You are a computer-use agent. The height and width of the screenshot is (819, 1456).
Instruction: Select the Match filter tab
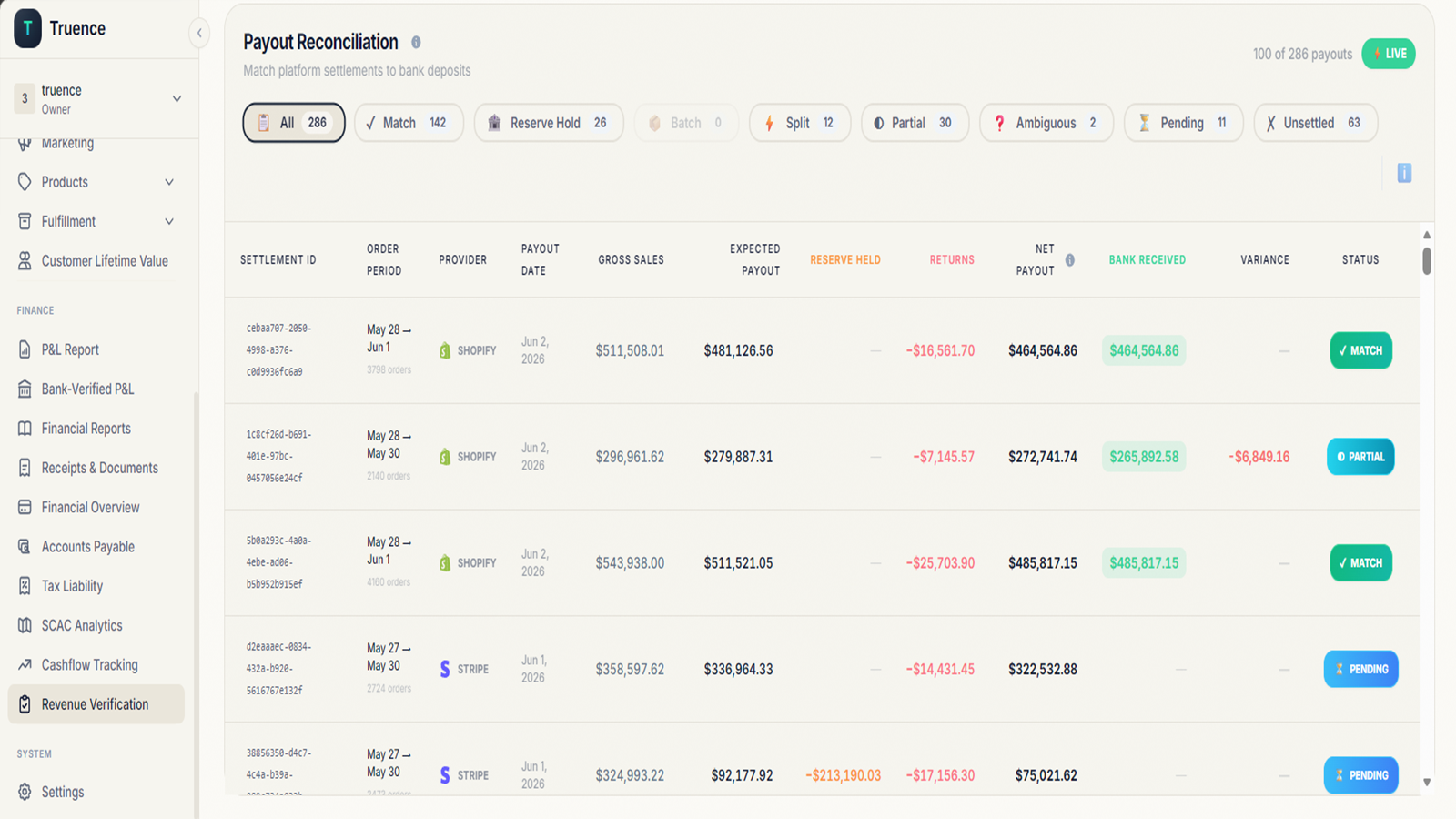point(409,123)
